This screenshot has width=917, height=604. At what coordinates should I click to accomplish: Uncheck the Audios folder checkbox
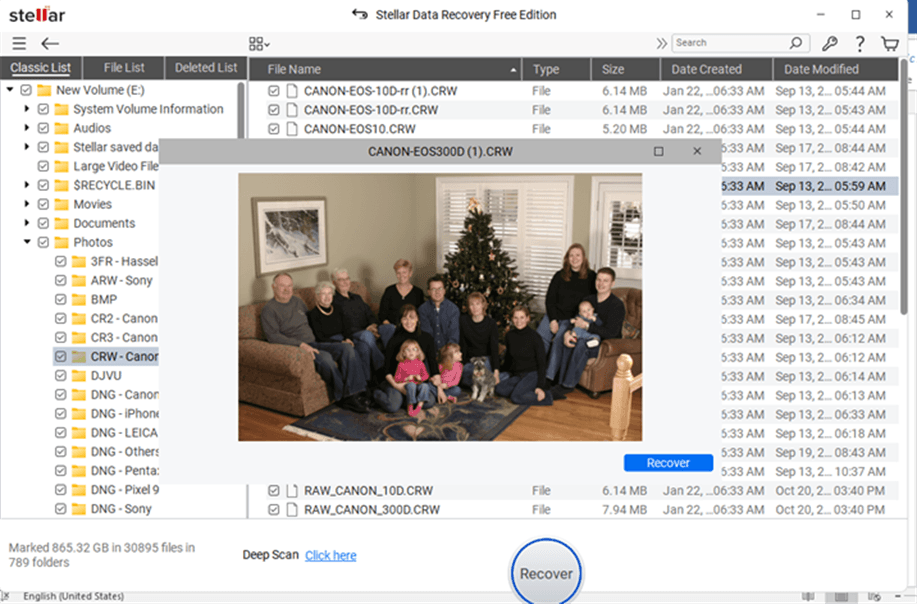pyautogui.click(x=43, y=128)
